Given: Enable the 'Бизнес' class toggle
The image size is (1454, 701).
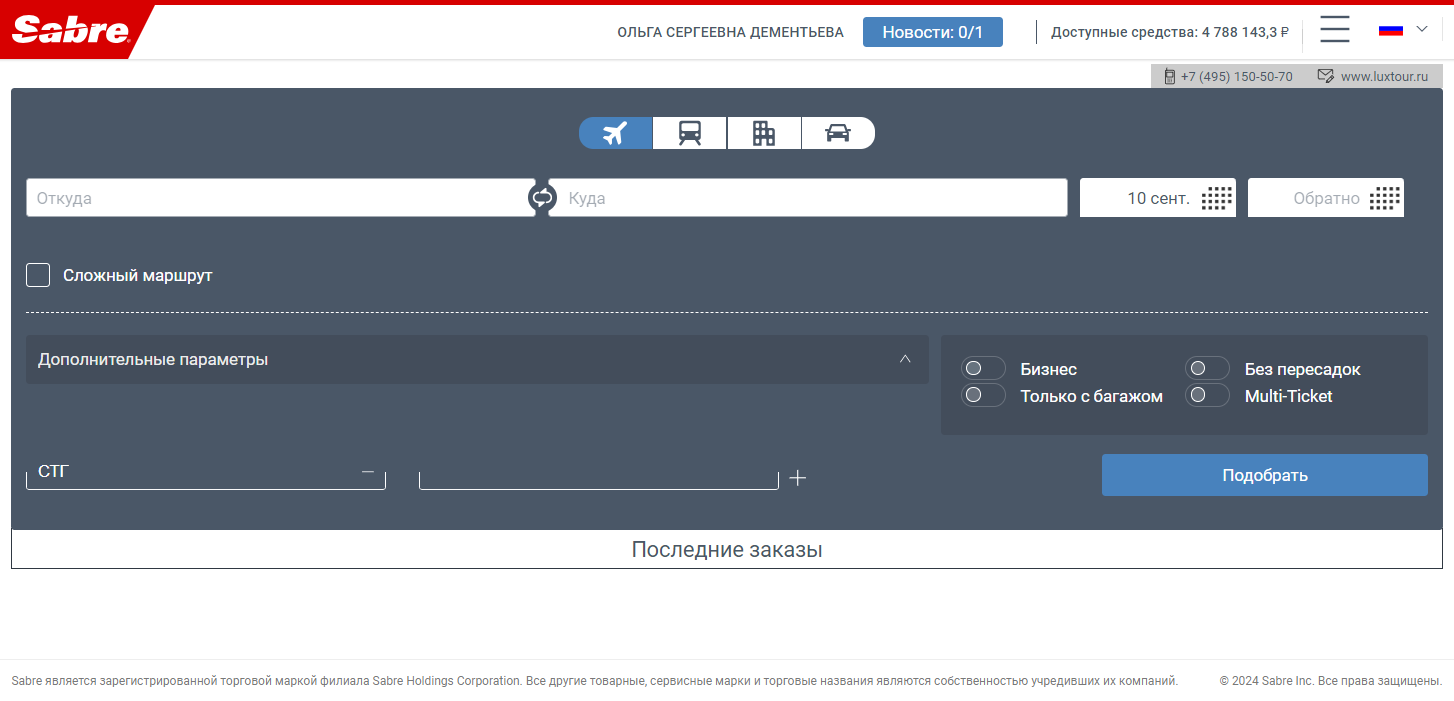Looking at the screenshot, I should coord(983,369).
